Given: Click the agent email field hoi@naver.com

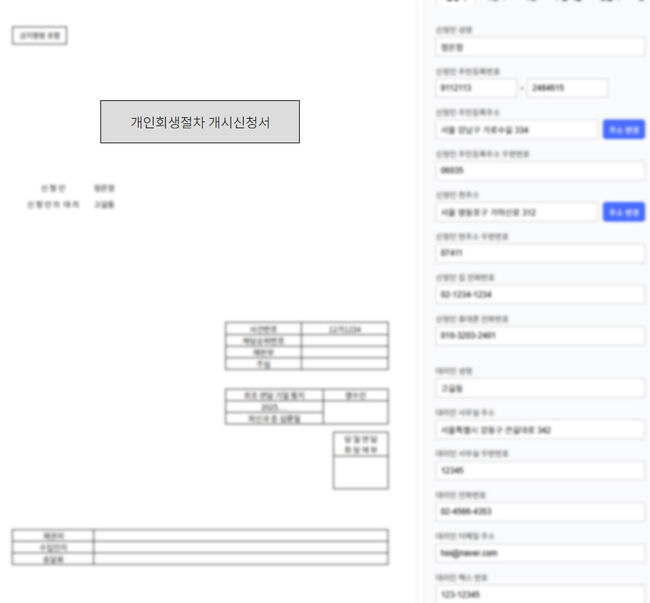Looking at the screenshot, I should pyautogui.click(x=540, y=553).
